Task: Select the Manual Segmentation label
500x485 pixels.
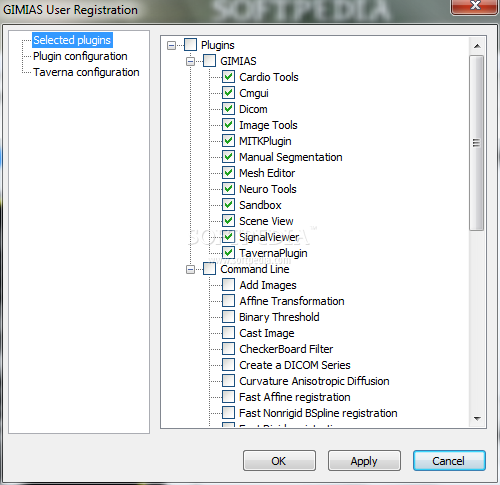Action: tap(291, 157)
